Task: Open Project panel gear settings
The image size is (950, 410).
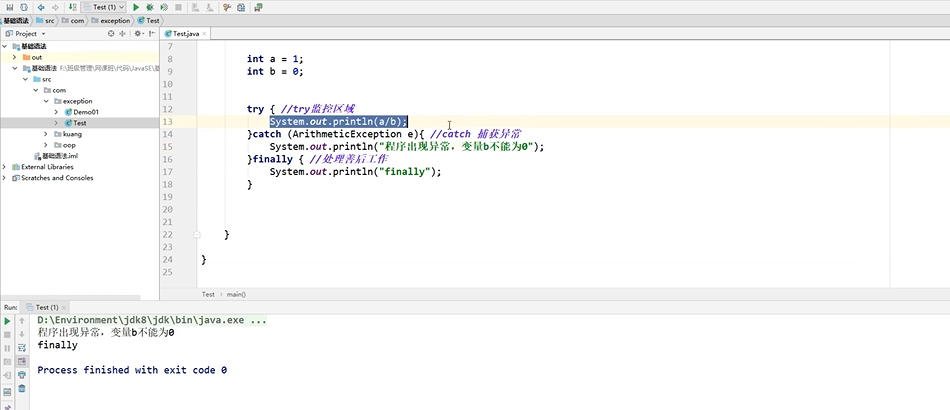Action: click(x=138, y=33)
